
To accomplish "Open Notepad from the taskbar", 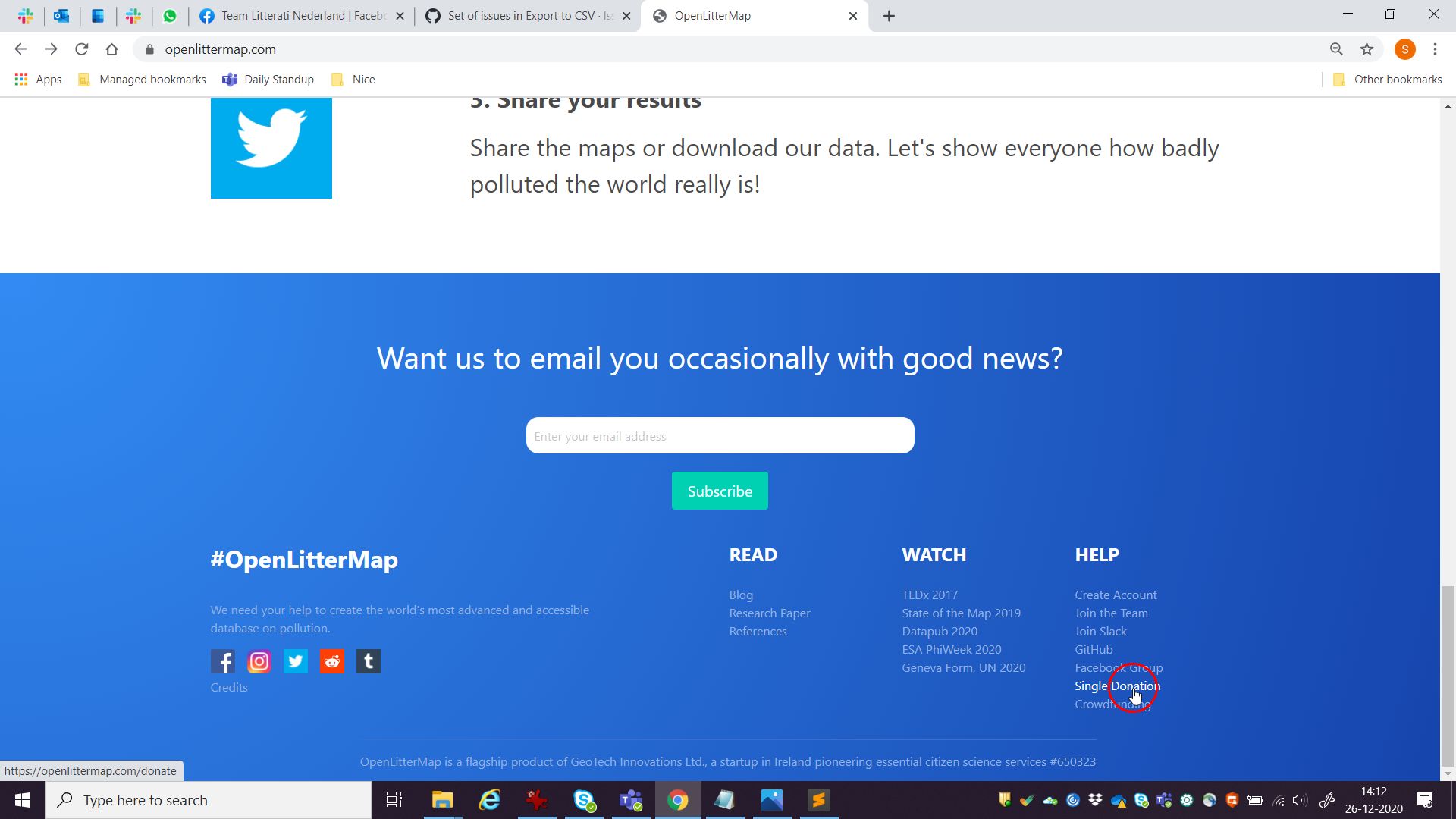I will [725, 799].
